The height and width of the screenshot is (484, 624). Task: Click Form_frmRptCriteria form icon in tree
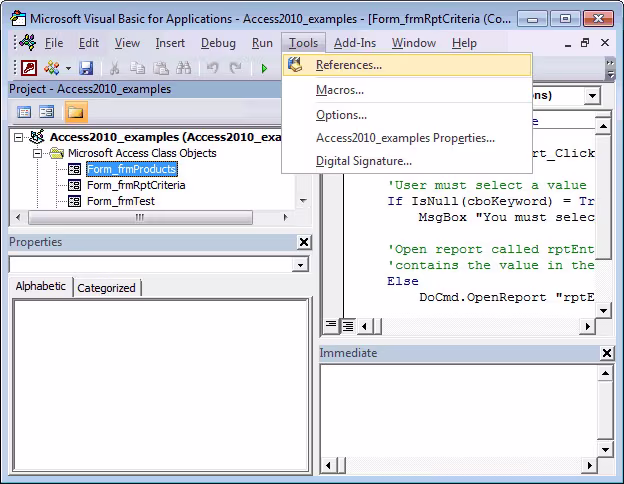click(x=74, y=185)
